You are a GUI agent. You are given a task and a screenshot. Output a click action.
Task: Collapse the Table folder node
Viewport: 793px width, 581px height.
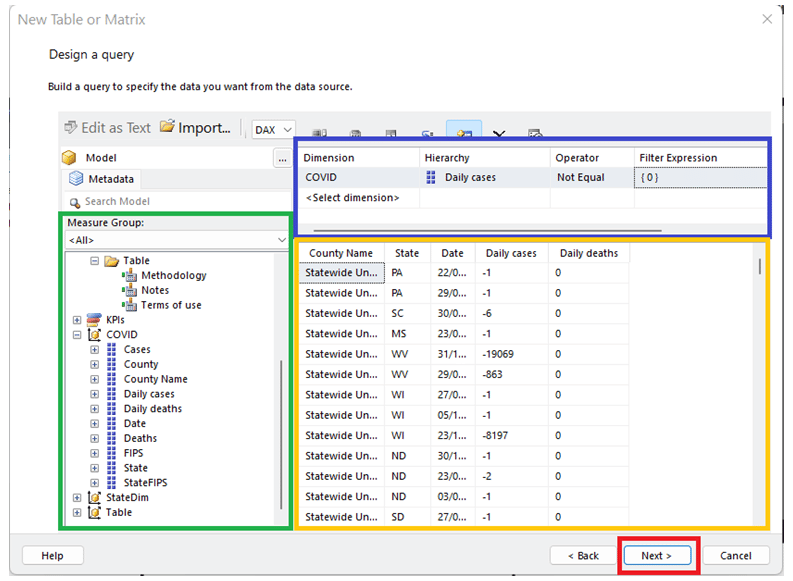pos(94,261)
